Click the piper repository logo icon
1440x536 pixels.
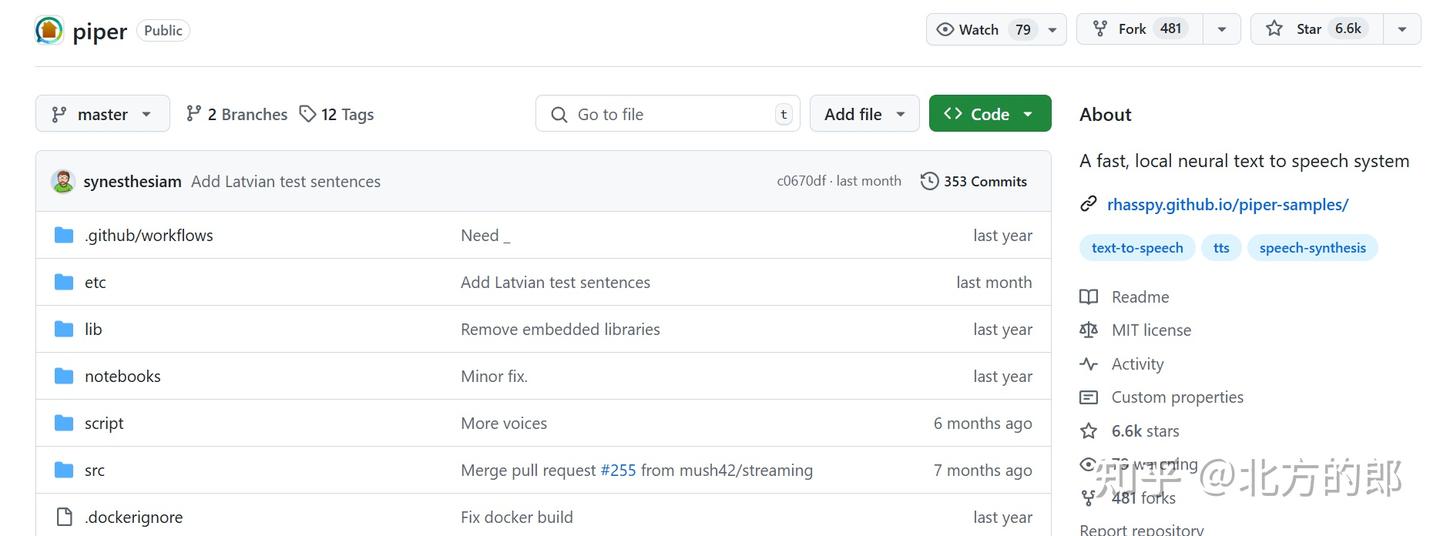[49, 30]
